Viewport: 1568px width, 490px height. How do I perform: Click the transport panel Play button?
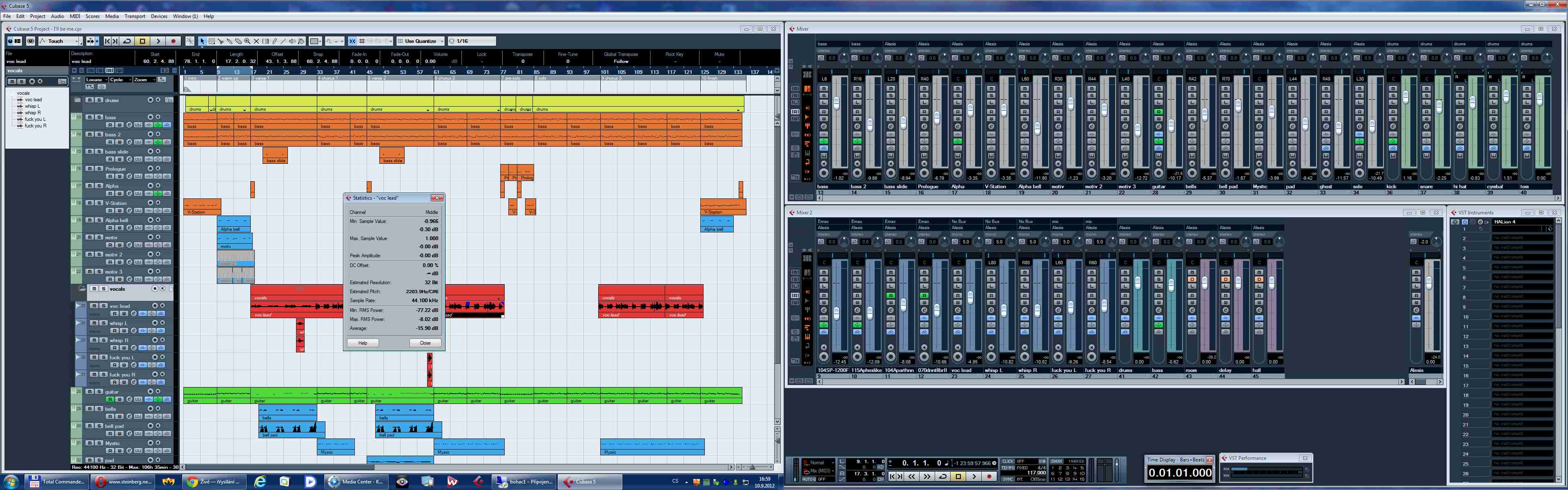point(974,477)
